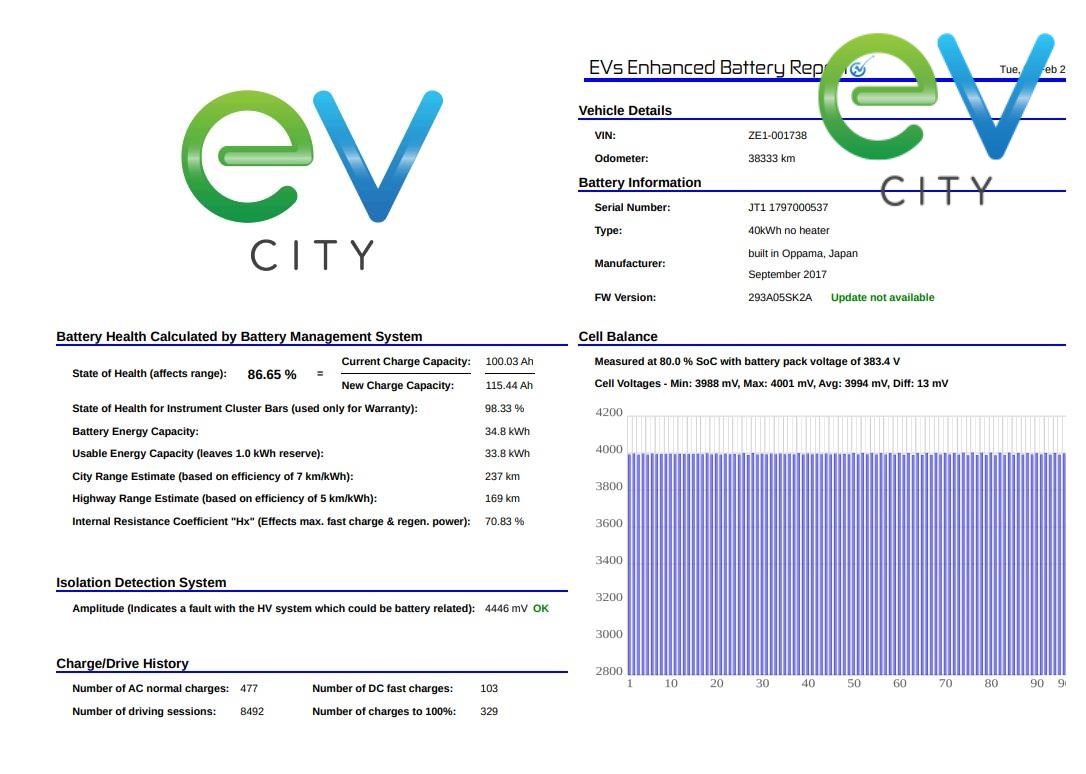
Task: Select the "Odometer:" label
Action: pyautogui.click(x=621, y=159)
